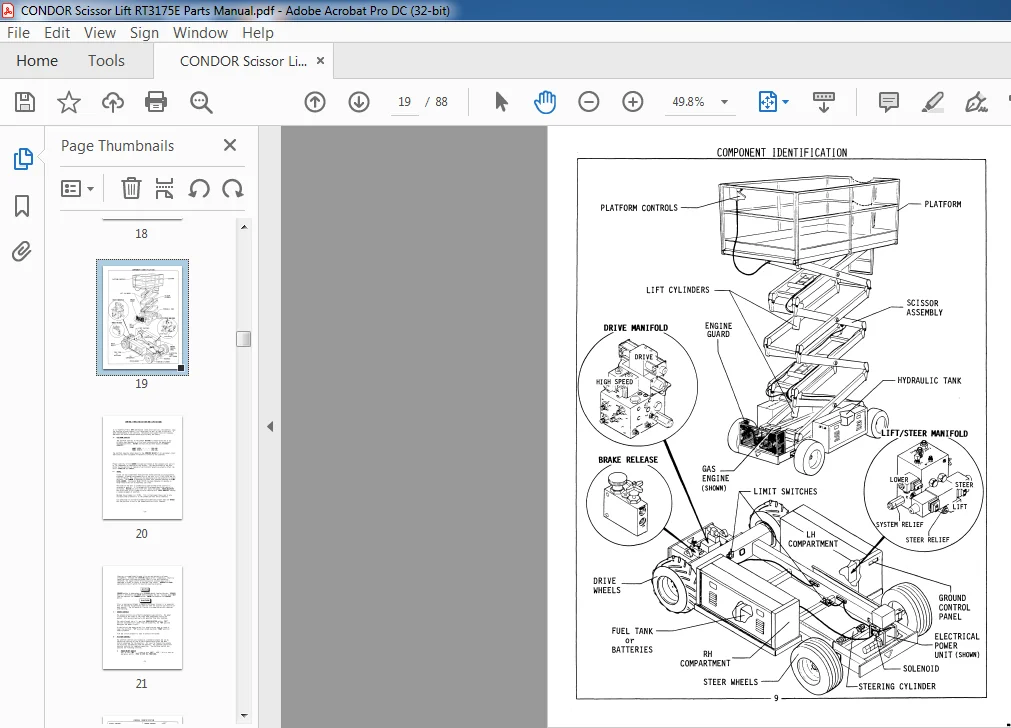This screenshot has height=728, width=1011.
Task: Select the page 20 thumbnail
Action: click(142, 467)
